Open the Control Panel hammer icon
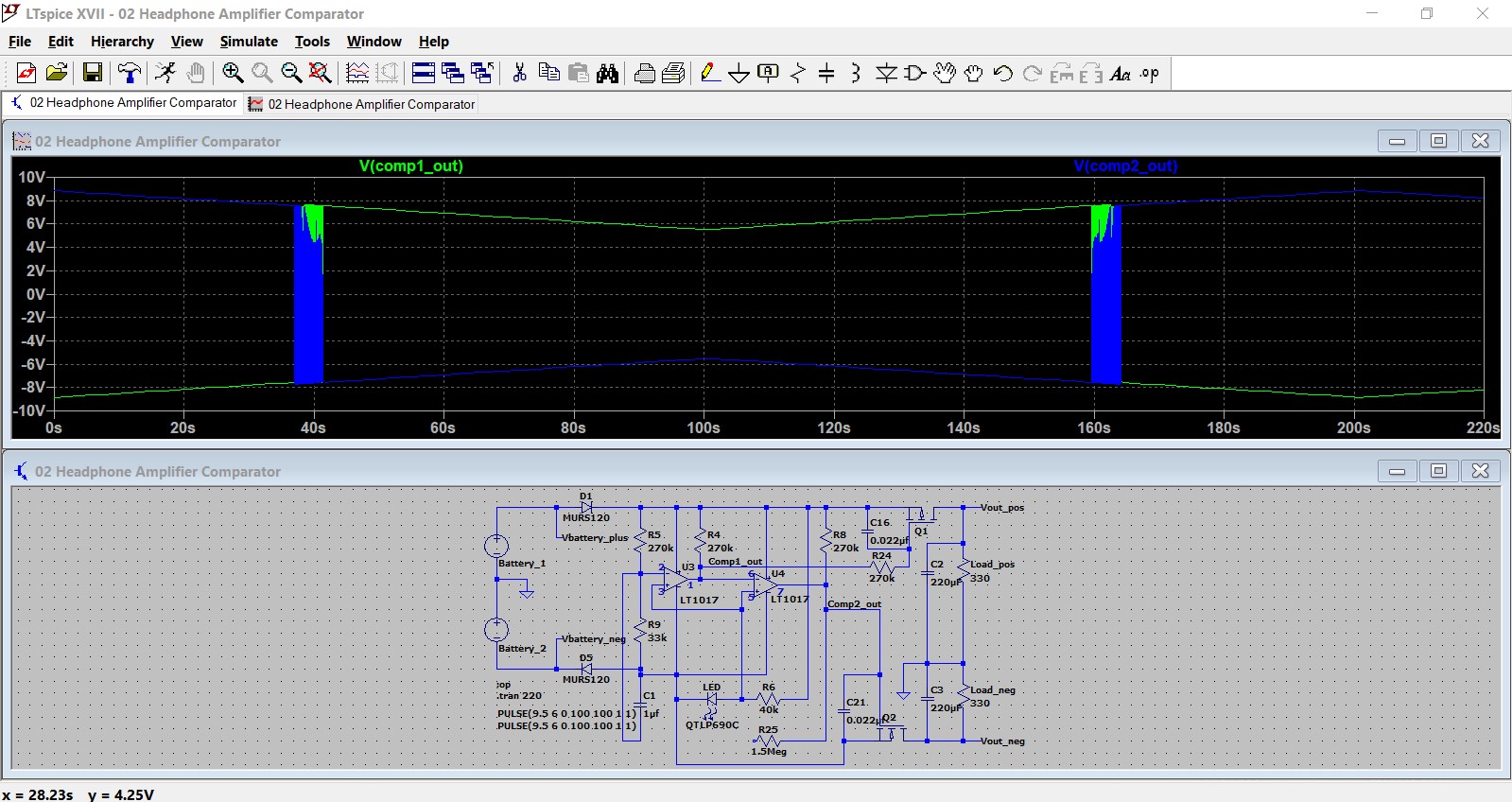 click(x=130, y=73)
